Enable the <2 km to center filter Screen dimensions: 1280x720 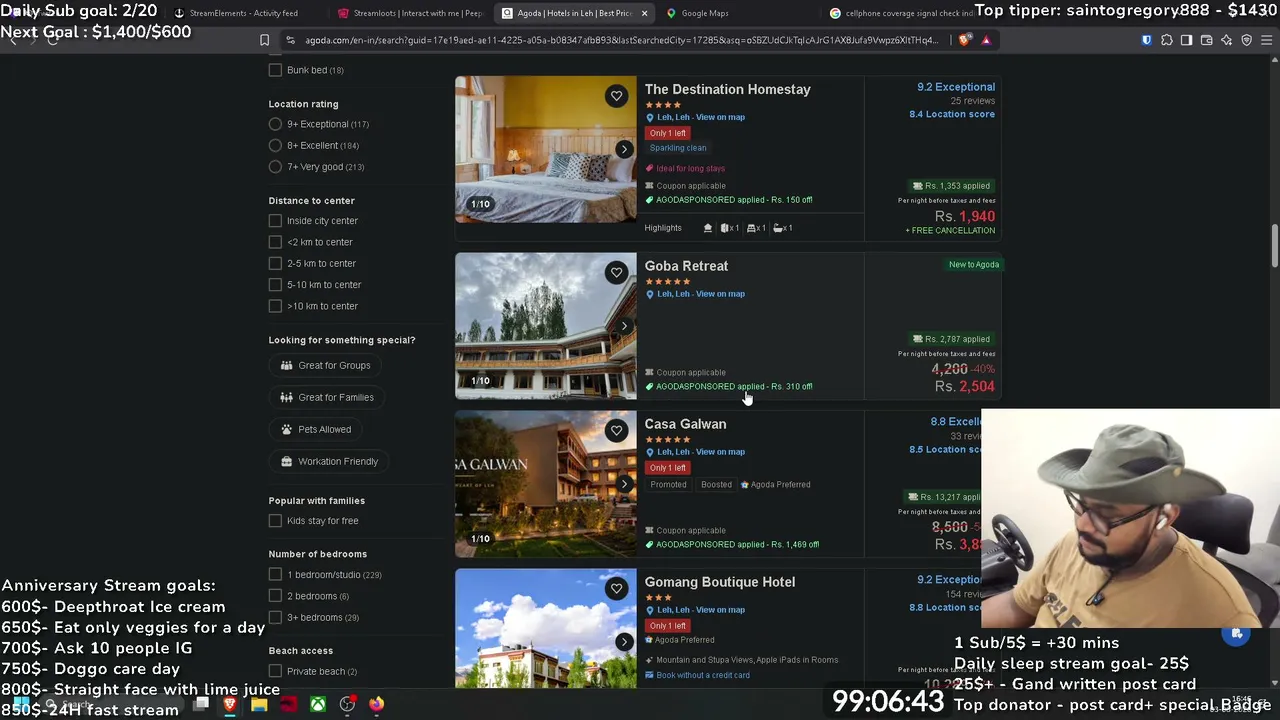[275, 242]
